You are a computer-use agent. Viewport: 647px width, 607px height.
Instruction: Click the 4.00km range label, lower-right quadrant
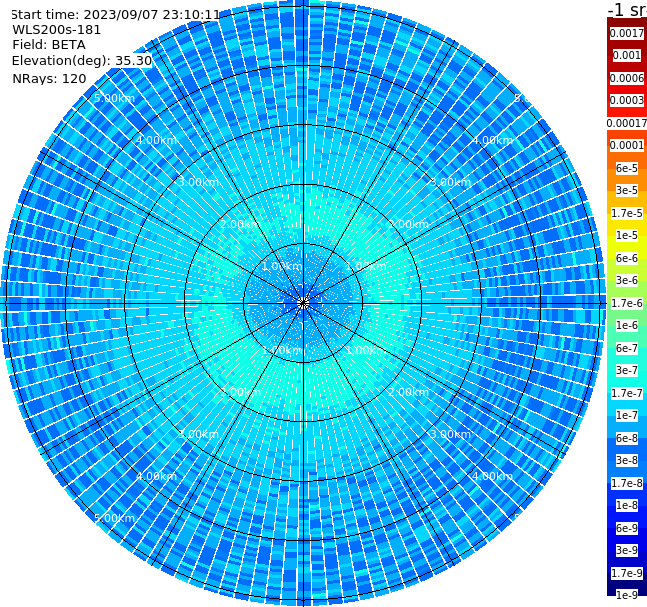(492, 476)
